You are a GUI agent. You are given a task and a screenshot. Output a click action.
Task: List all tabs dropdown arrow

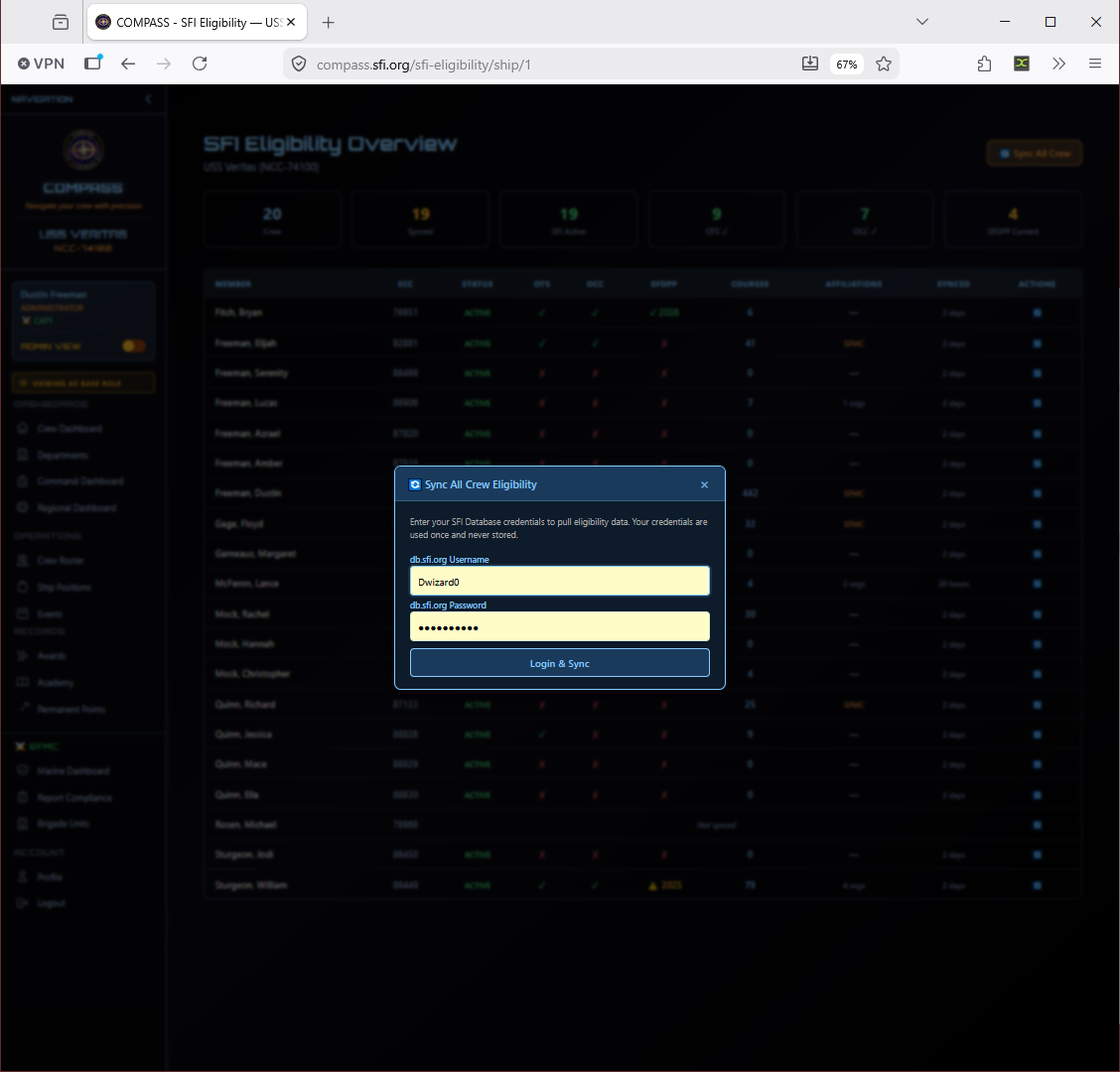point(922,22)
